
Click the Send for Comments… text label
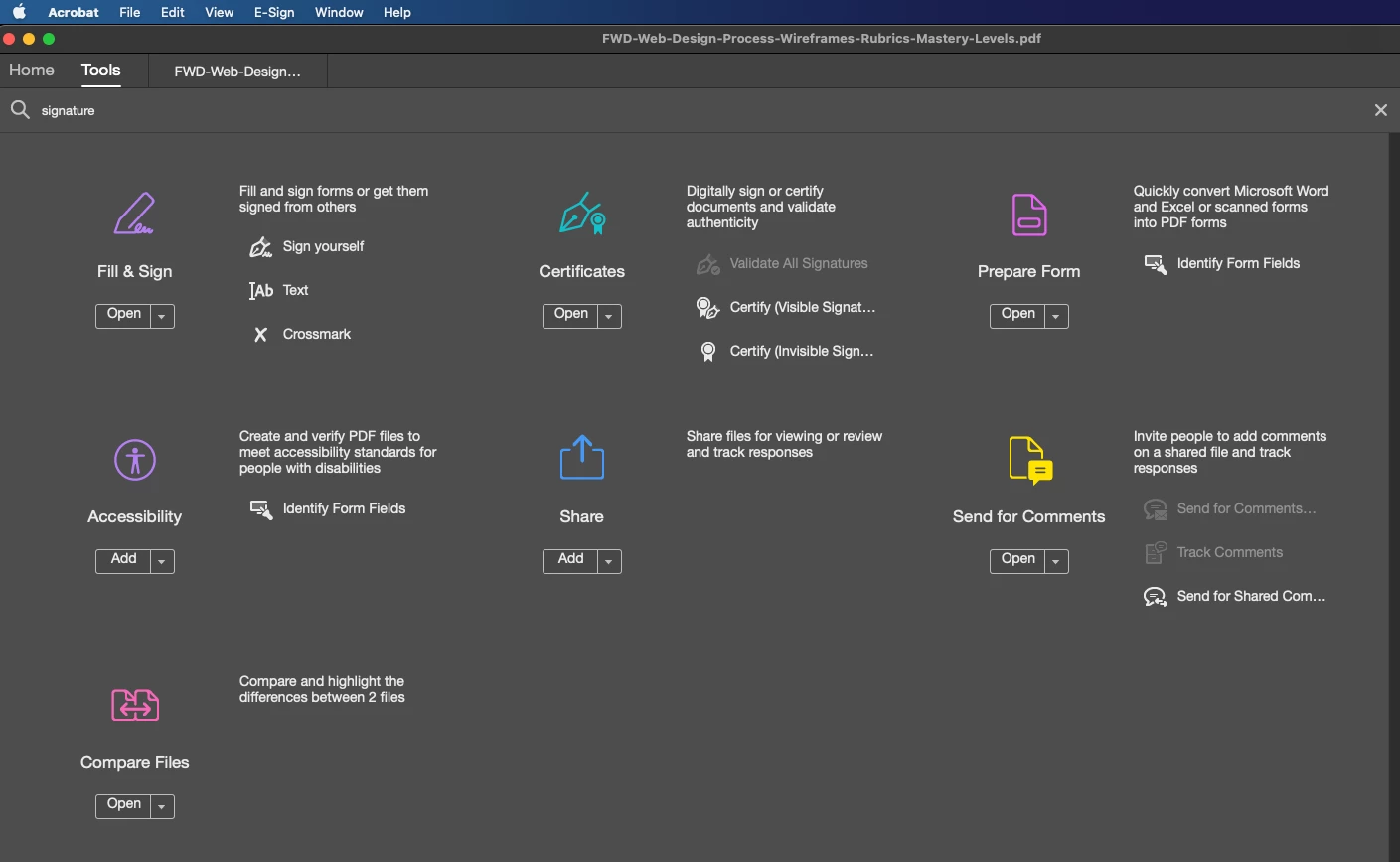pyautogui.click(x=1247, y=508)
